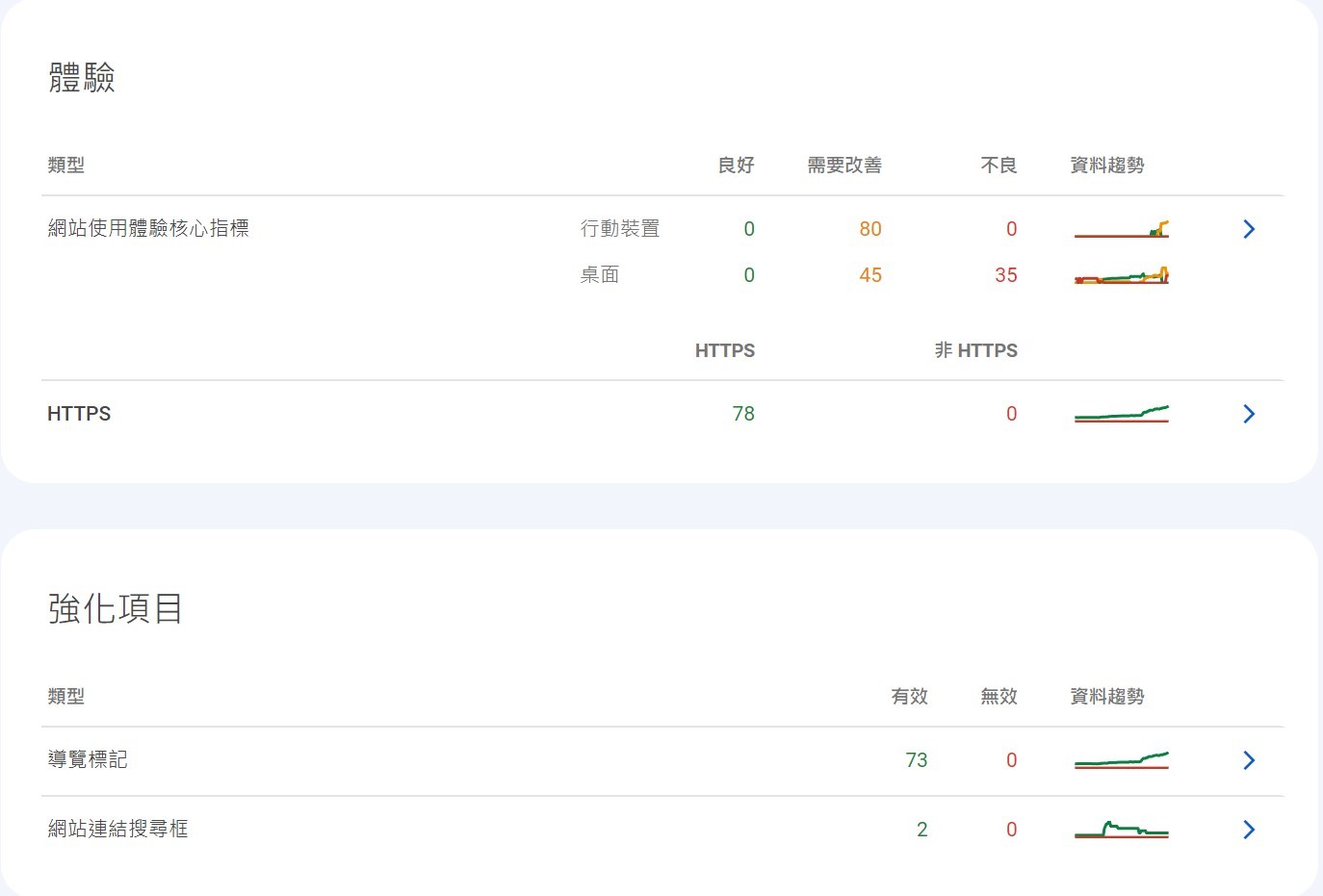Click 導覽標記 valid count 73
1323x896 pixels.
(x=917, y=760)
